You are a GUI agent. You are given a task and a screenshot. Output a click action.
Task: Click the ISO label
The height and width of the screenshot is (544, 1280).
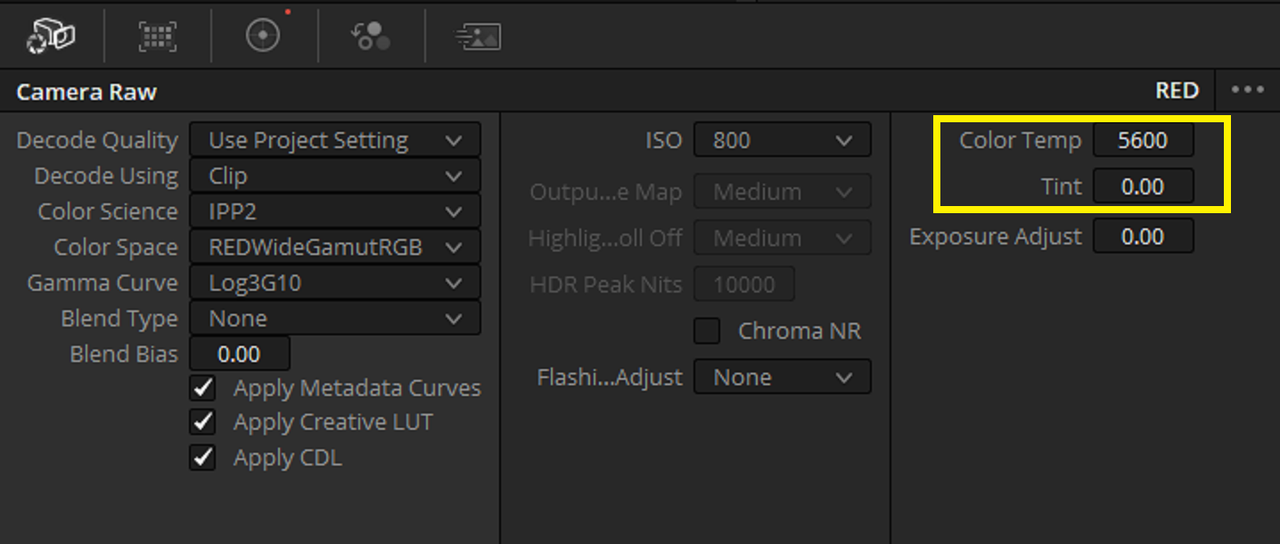pyautogui.click(x=664, y=141)
